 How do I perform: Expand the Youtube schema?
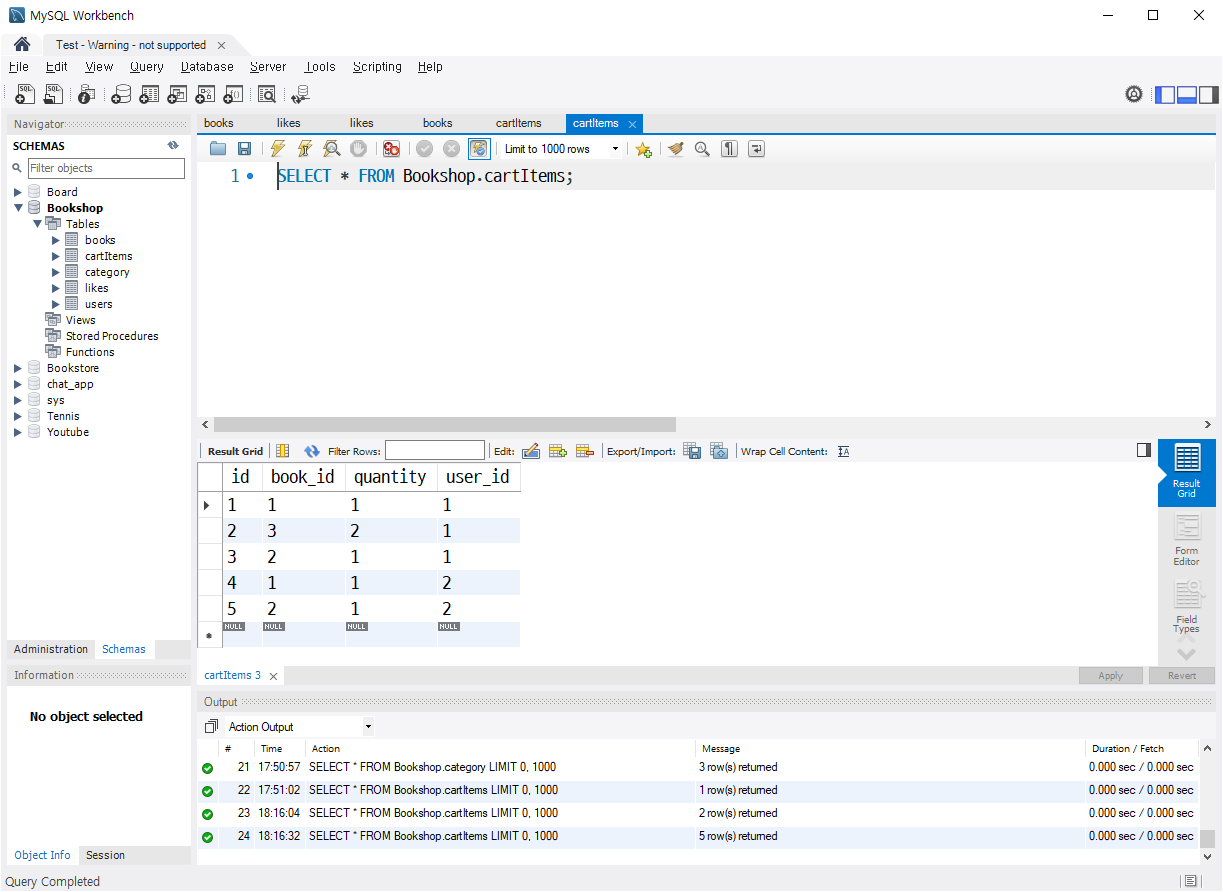[18, 432]
